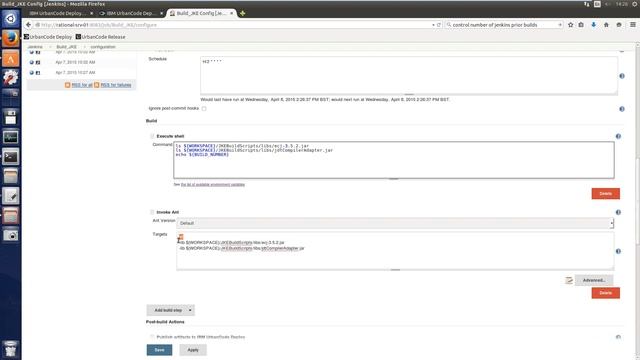Open the Ant Version dropdown
Image resolution: width=640 pixels, height=360 pixels.
[395, 223]
